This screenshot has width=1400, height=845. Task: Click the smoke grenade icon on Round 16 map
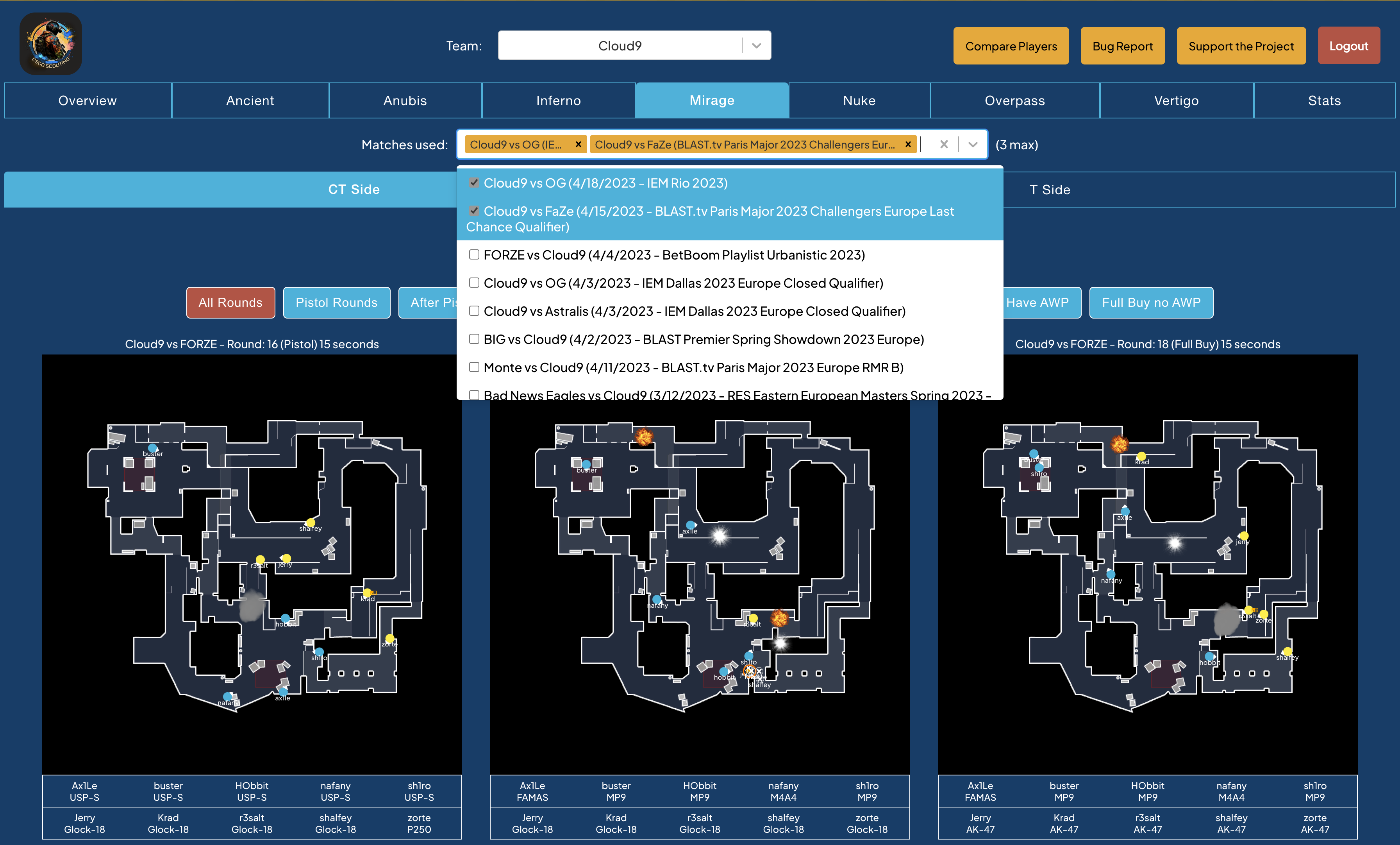pos(252,605)
